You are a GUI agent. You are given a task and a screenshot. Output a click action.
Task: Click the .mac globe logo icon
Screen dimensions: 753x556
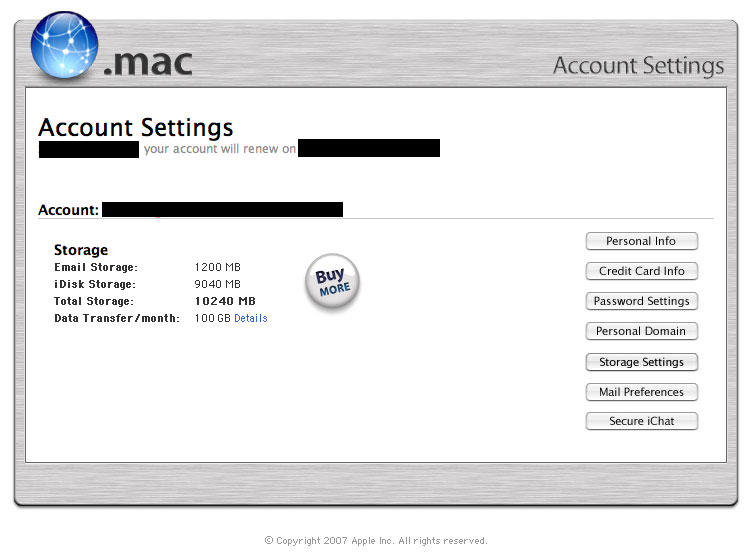[x=64, y=45]
